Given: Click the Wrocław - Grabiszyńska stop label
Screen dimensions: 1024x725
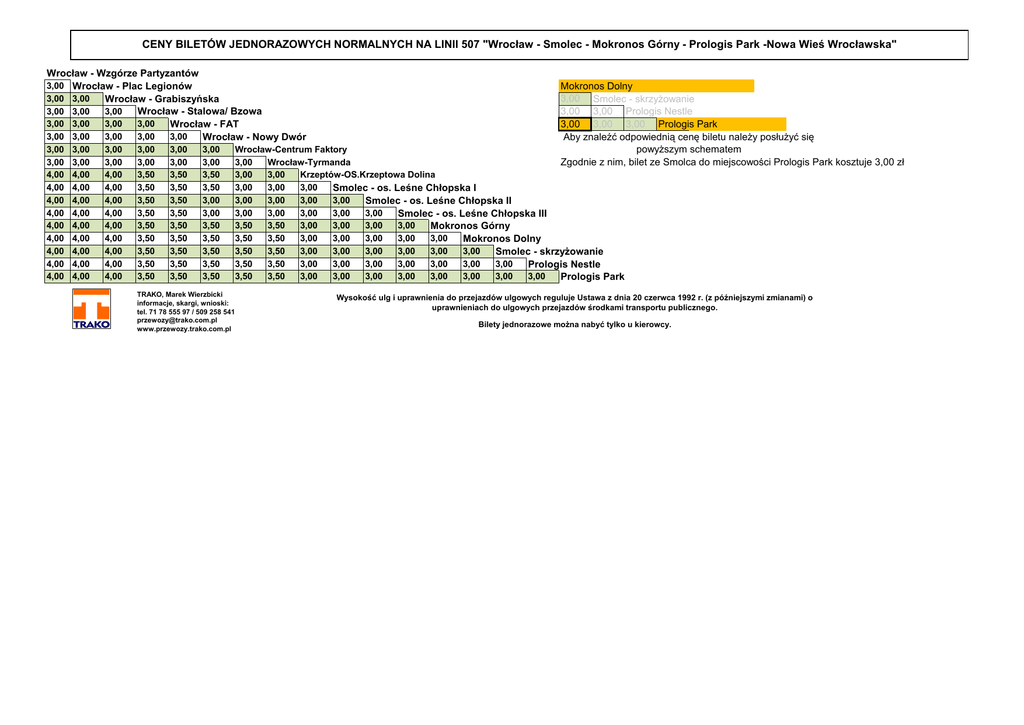Looking at the screenshot, I should click(x=161, y=99).
